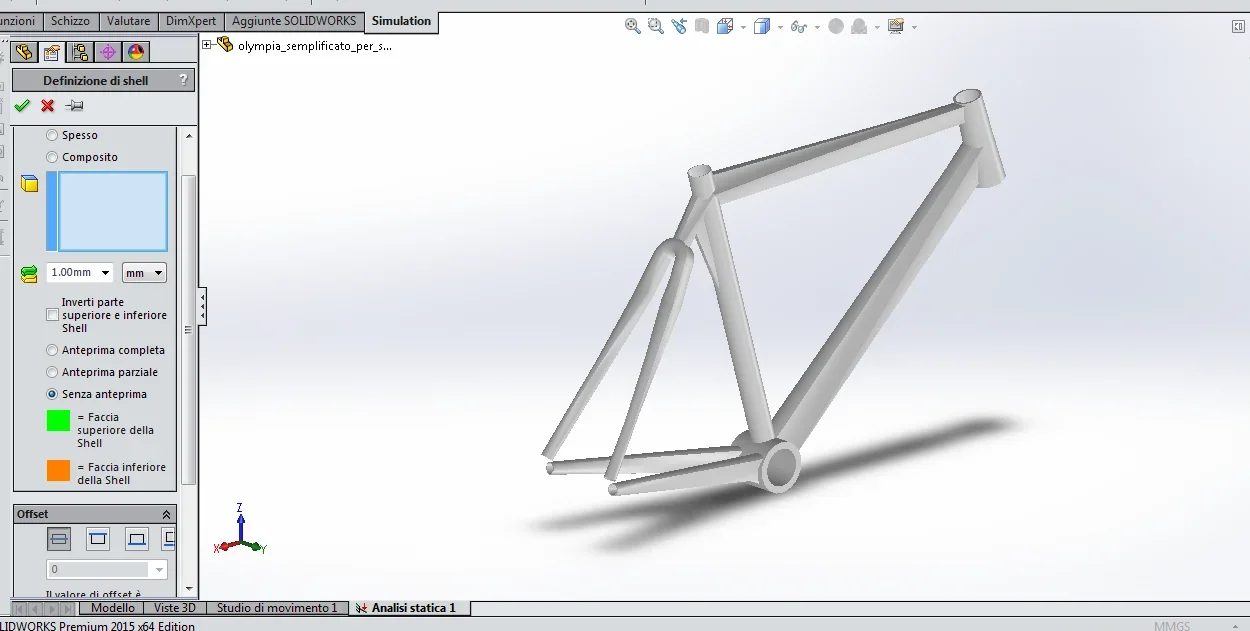Pin the shell definition panel open
1250x631 pixels.
click(75, 106)
